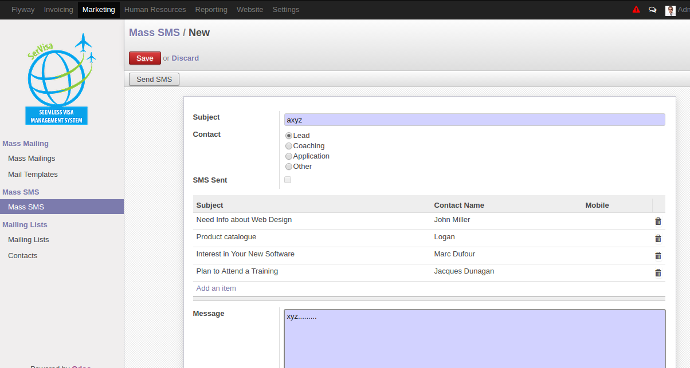Select the Application contact option

[x=288, y=156]
